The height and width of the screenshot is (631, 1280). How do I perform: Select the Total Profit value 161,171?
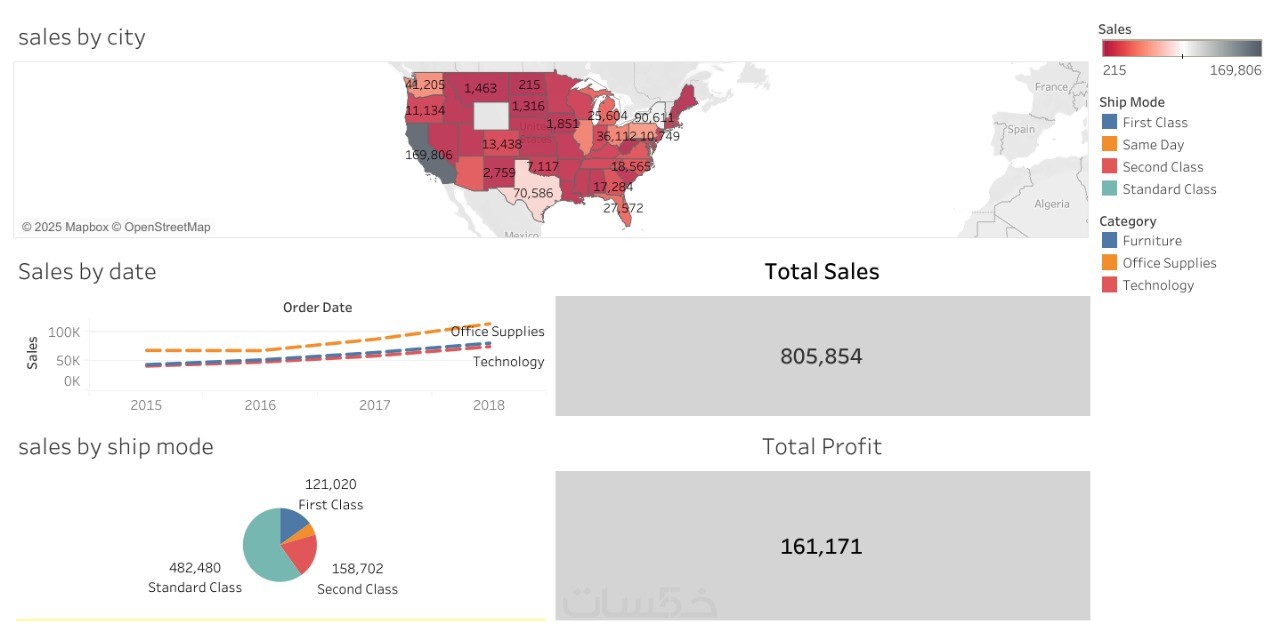pos(821,546)
